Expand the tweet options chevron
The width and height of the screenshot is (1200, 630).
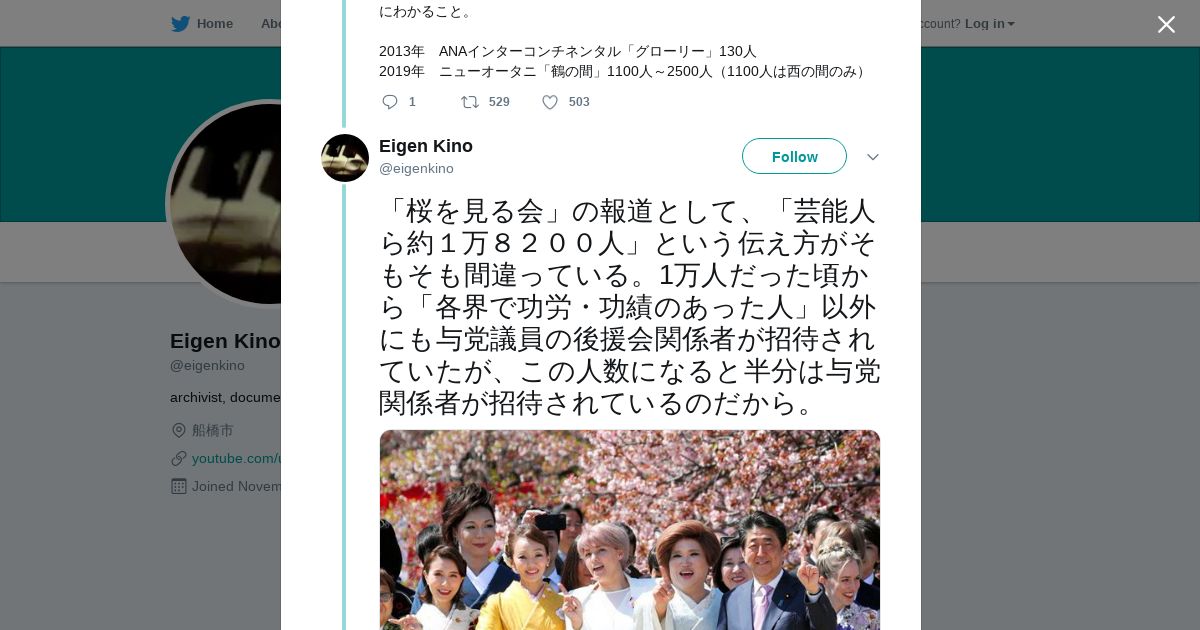872,157
